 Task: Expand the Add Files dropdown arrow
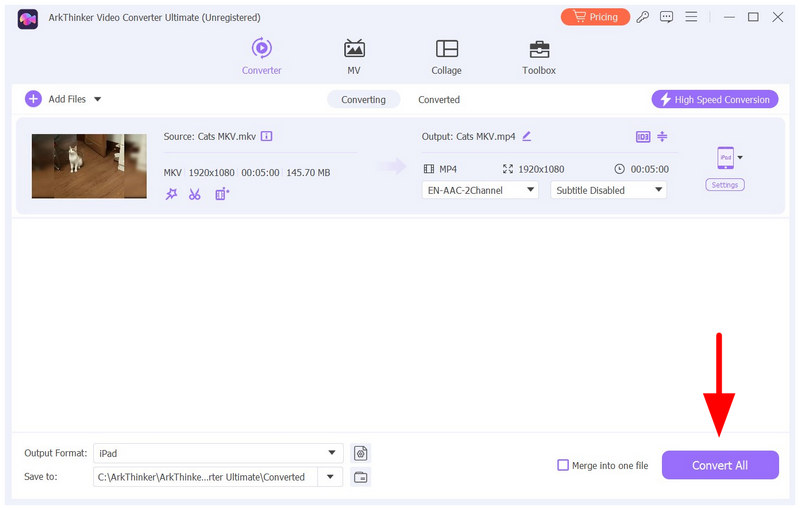[97, 99]
